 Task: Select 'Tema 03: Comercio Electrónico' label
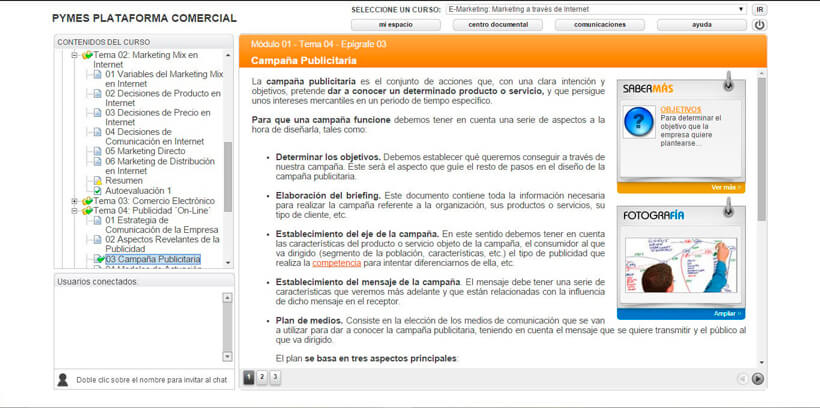pos(154,201)
